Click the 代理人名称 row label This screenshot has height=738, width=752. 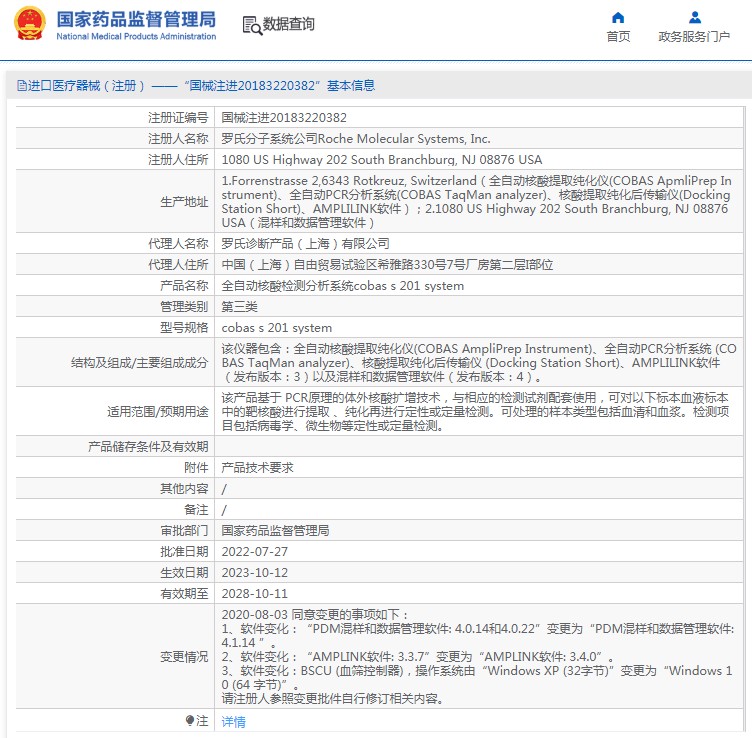(x=178, y=244)
